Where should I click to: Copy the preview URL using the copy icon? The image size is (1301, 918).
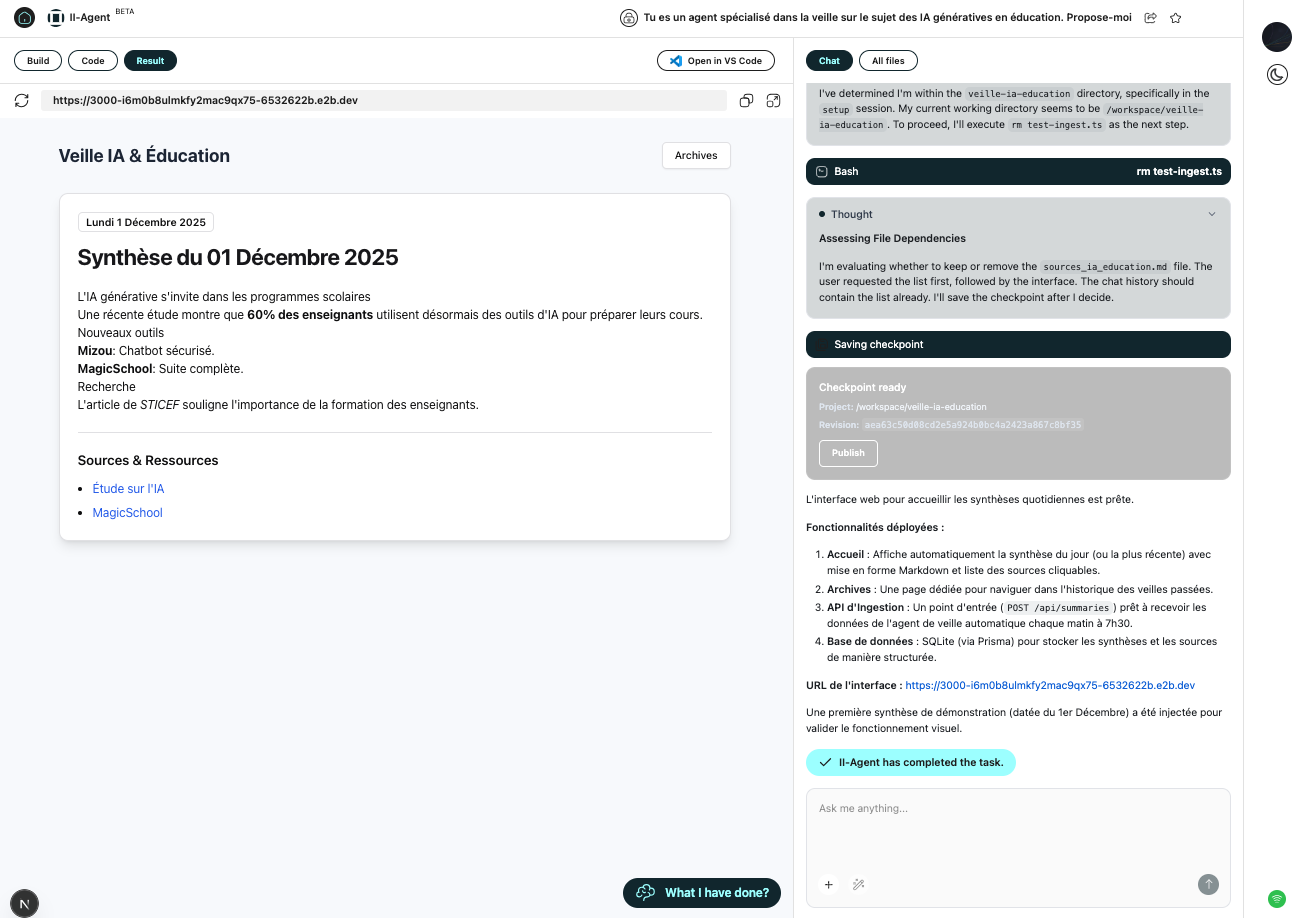[746, 101]
